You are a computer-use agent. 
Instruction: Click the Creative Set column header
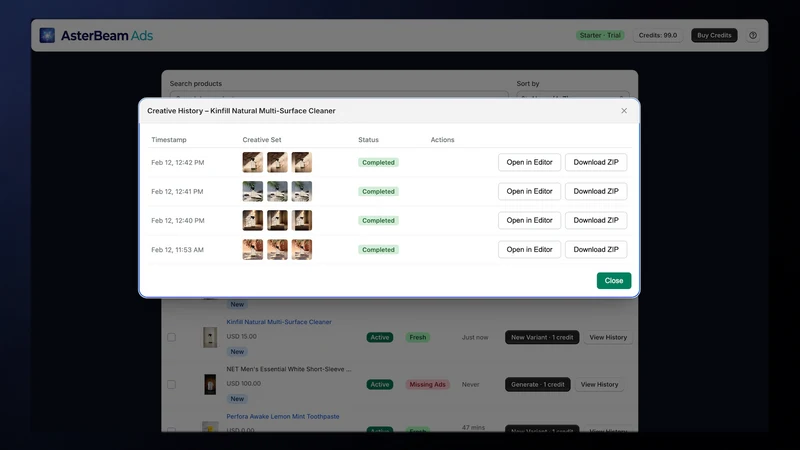coord(262,139)
